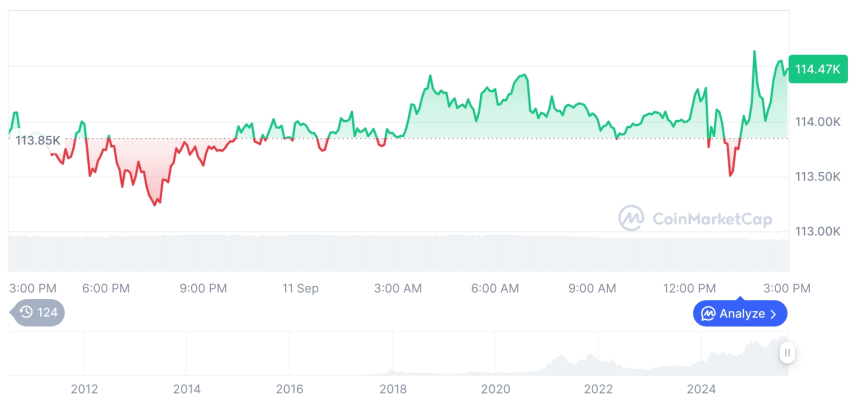Click the 113.85K opening price label
Image resolution: width=860 pixels, height=401 pixels.
pos(37,140)
